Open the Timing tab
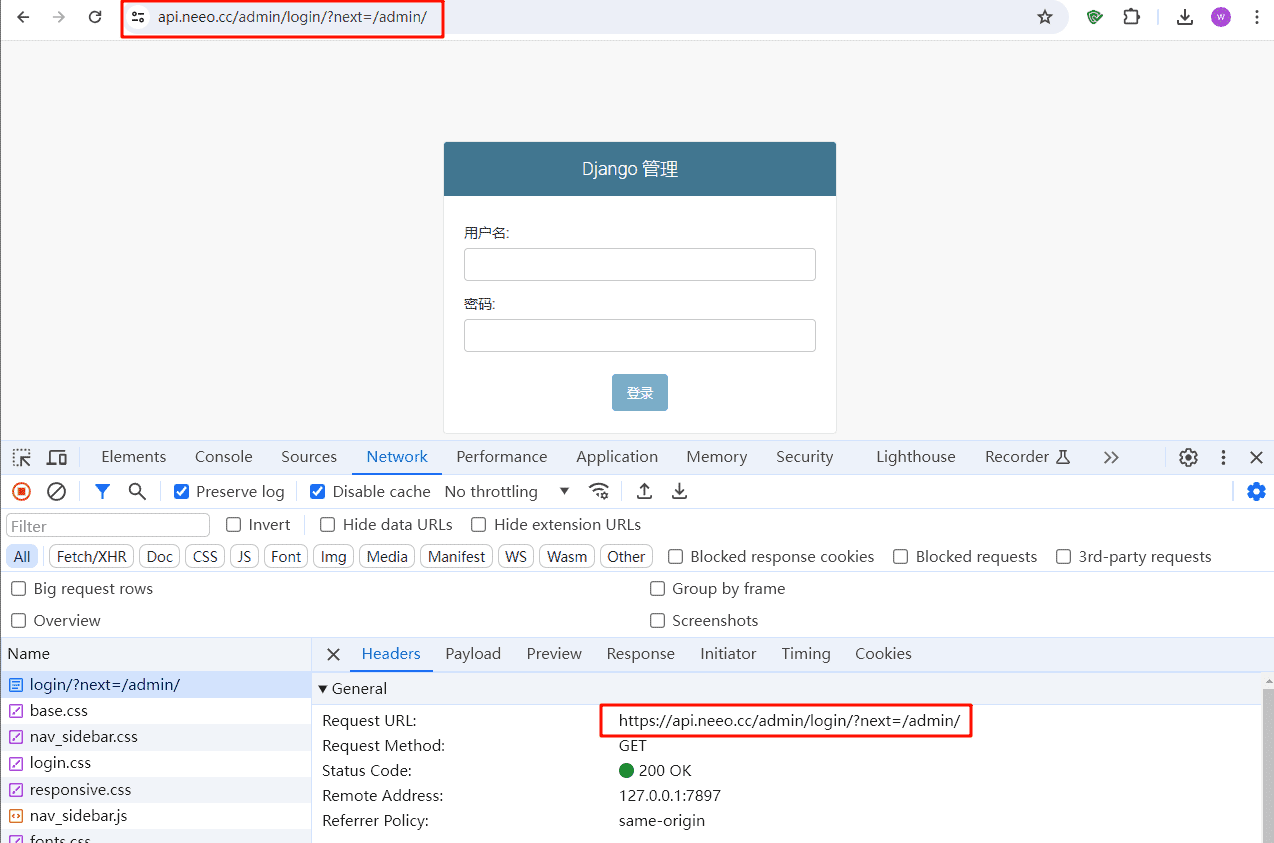The height and width of the screenshot is (843, 1274). pos(806,654)
